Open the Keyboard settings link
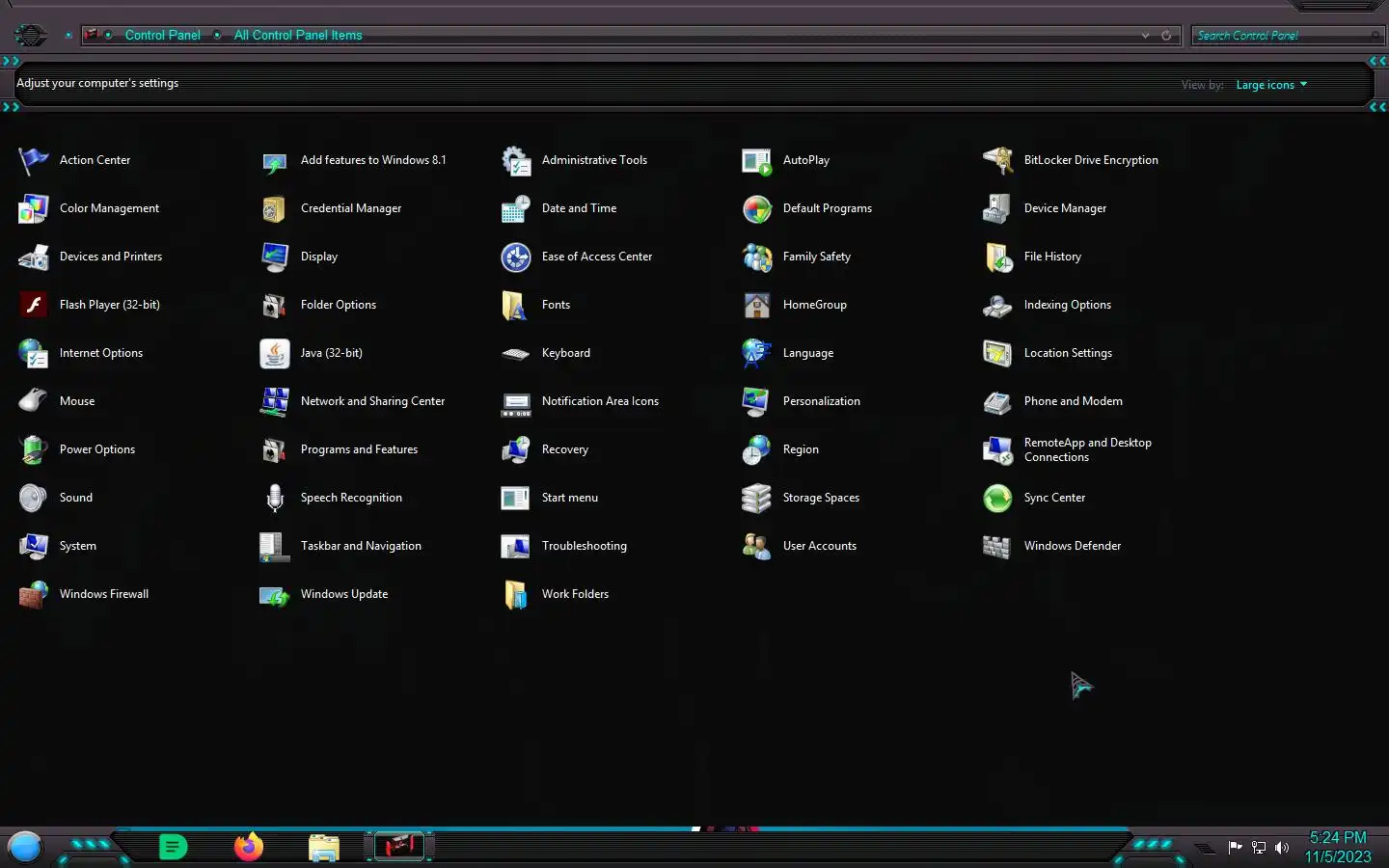The image size is (1389, 868). [x=566, y=353]
